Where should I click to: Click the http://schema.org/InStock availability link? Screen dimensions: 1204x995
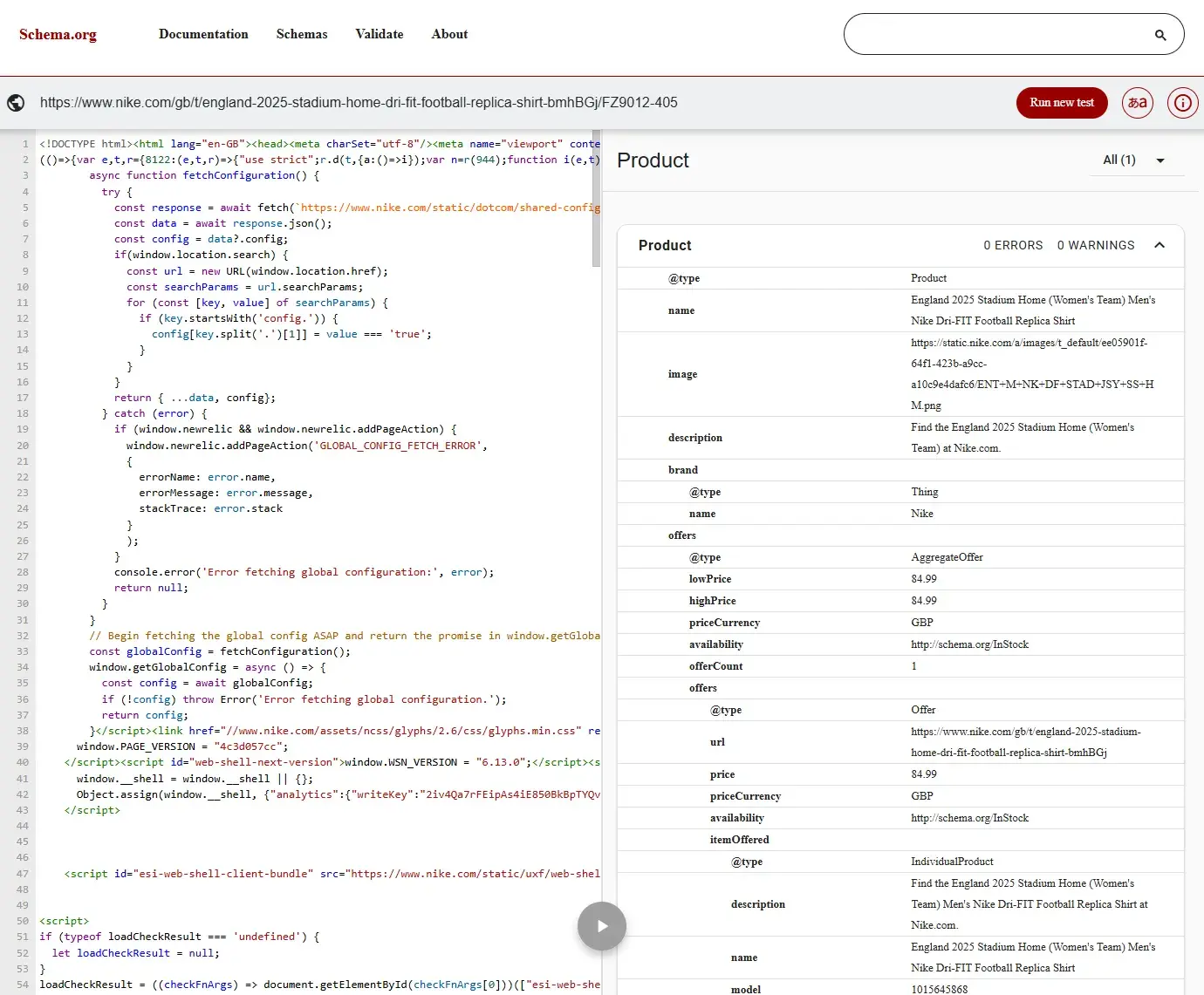pyautogui.click(x=970, y=644)
